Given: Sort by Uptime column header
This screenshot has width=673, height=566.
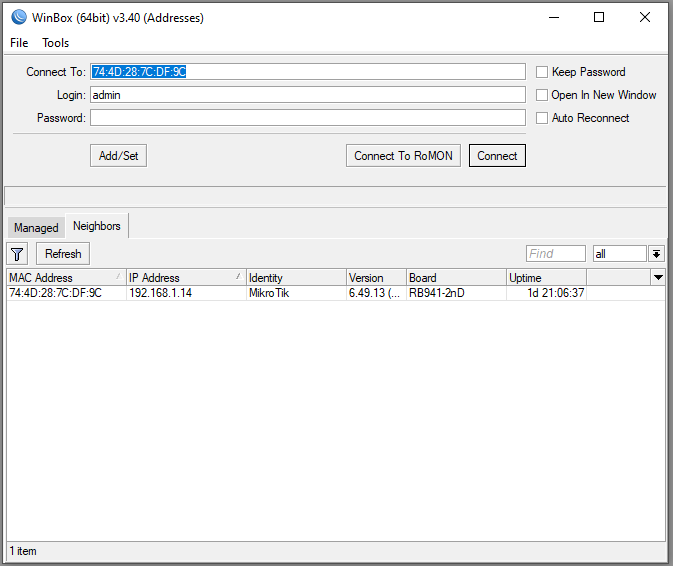Looking at the screenshot, I should tap(546, 278).
